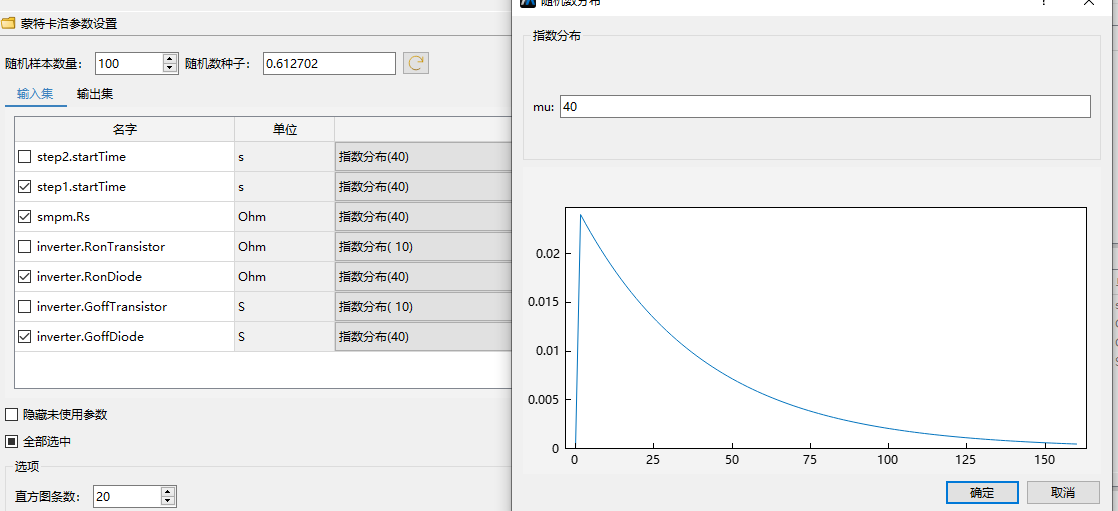Open distribution cell for step1.startTime

tap(424, 187)
